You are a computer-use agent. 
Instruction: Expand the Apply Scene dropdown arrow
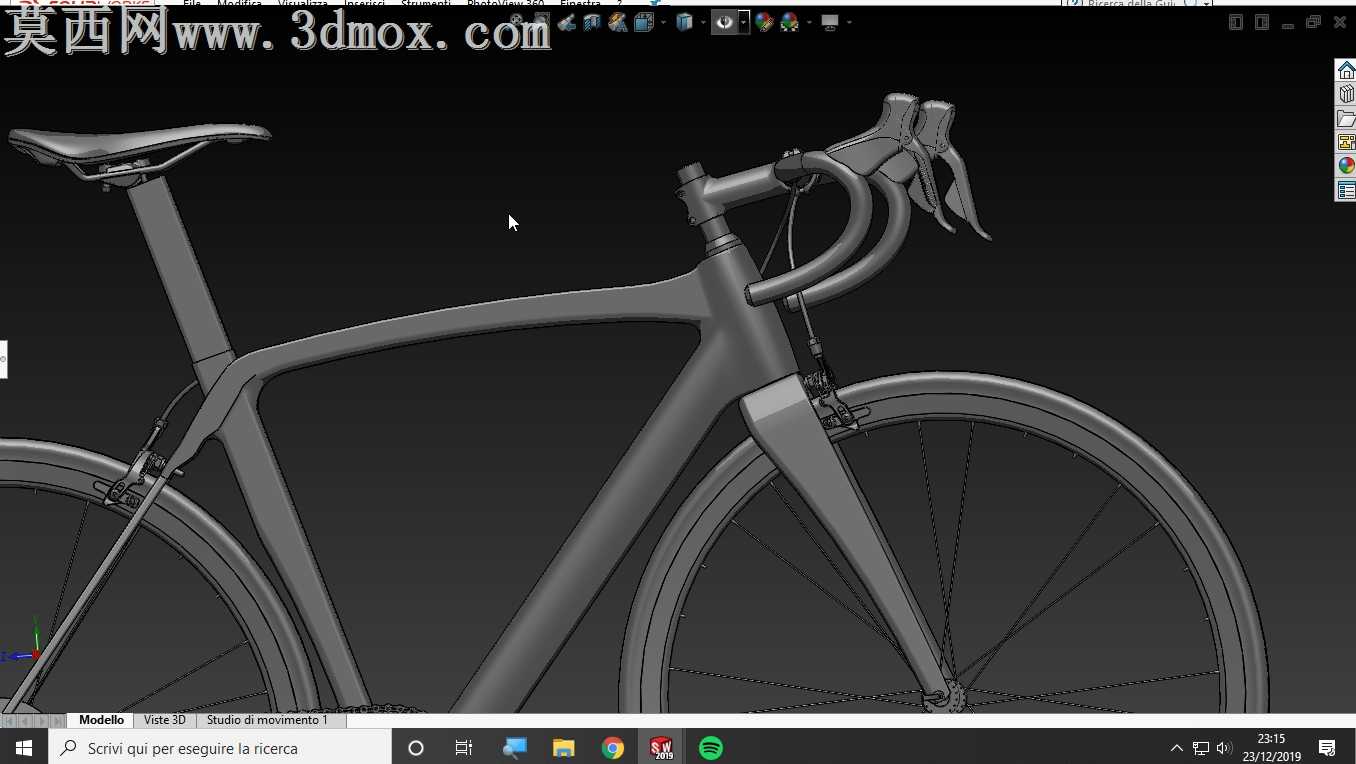(x=809, y=22)
